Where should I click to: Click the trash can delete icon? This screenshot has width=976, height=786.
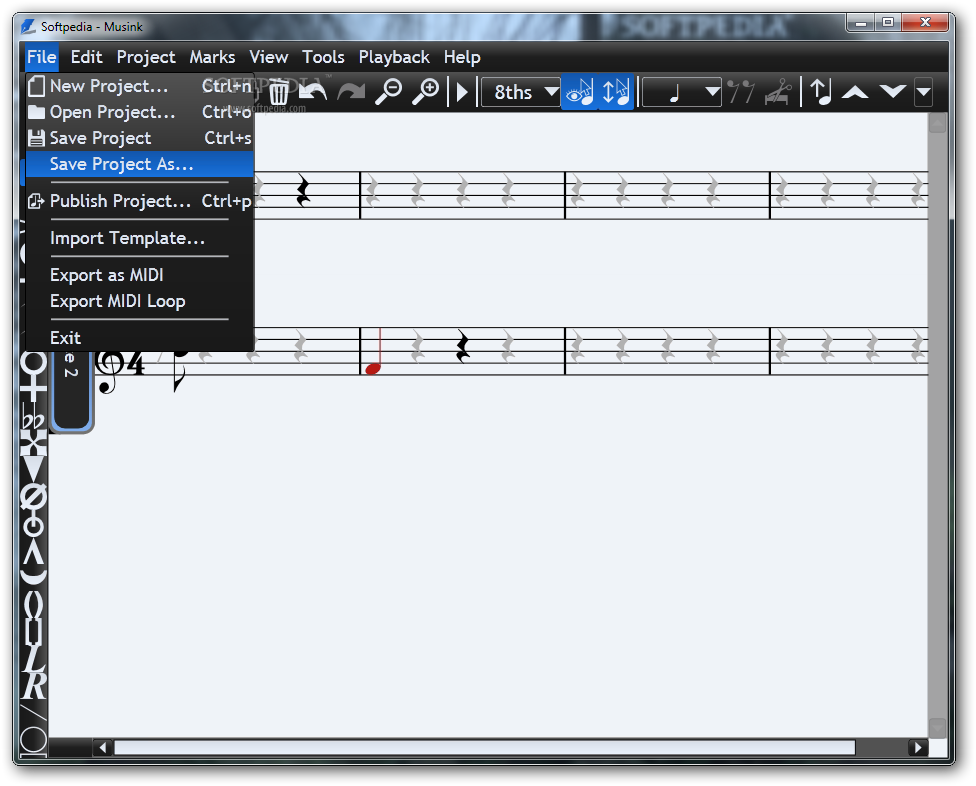pyautogui.click(x=278, y=92)
